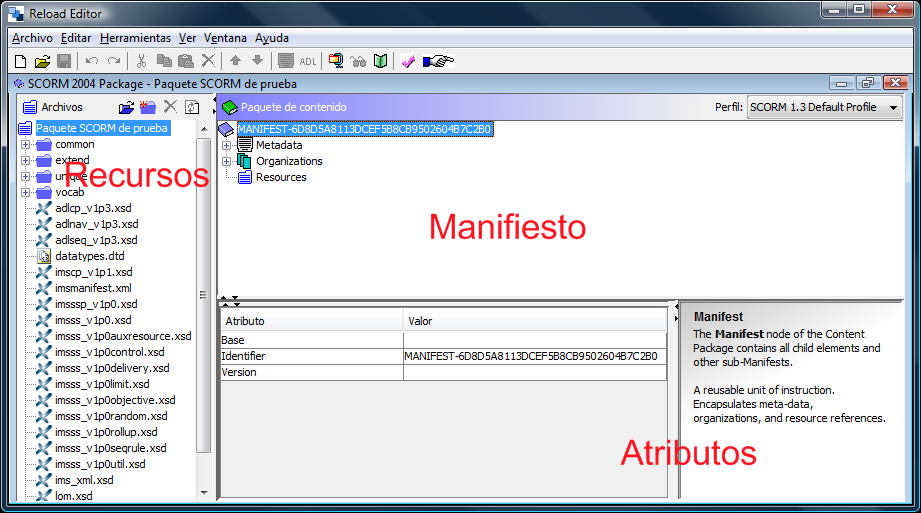Click the Redo arrow icon

[114, 61]
